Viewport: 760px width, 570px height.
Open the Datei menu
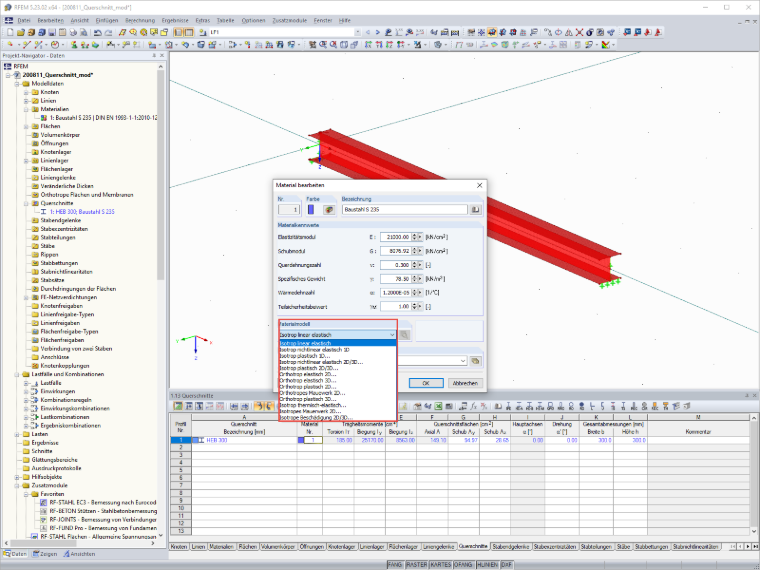[24, 20]
